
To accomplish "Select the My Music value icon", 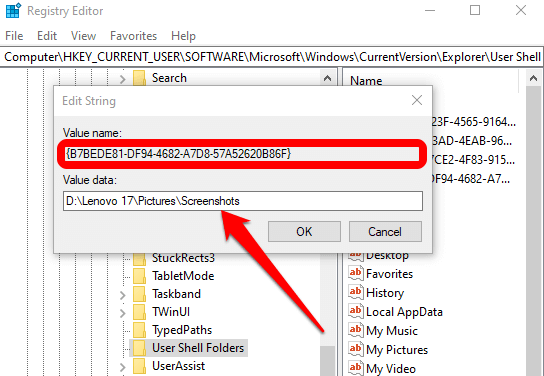I will (x=356, y=330).
